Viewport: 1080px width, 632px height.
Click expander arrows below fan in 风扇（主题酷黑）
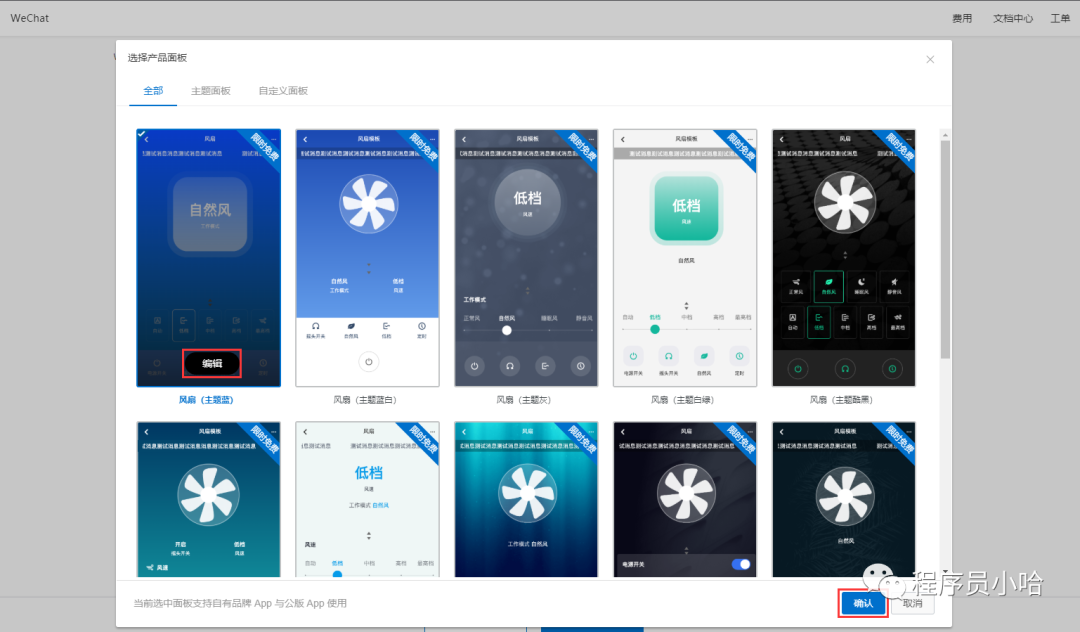point(844,256)
